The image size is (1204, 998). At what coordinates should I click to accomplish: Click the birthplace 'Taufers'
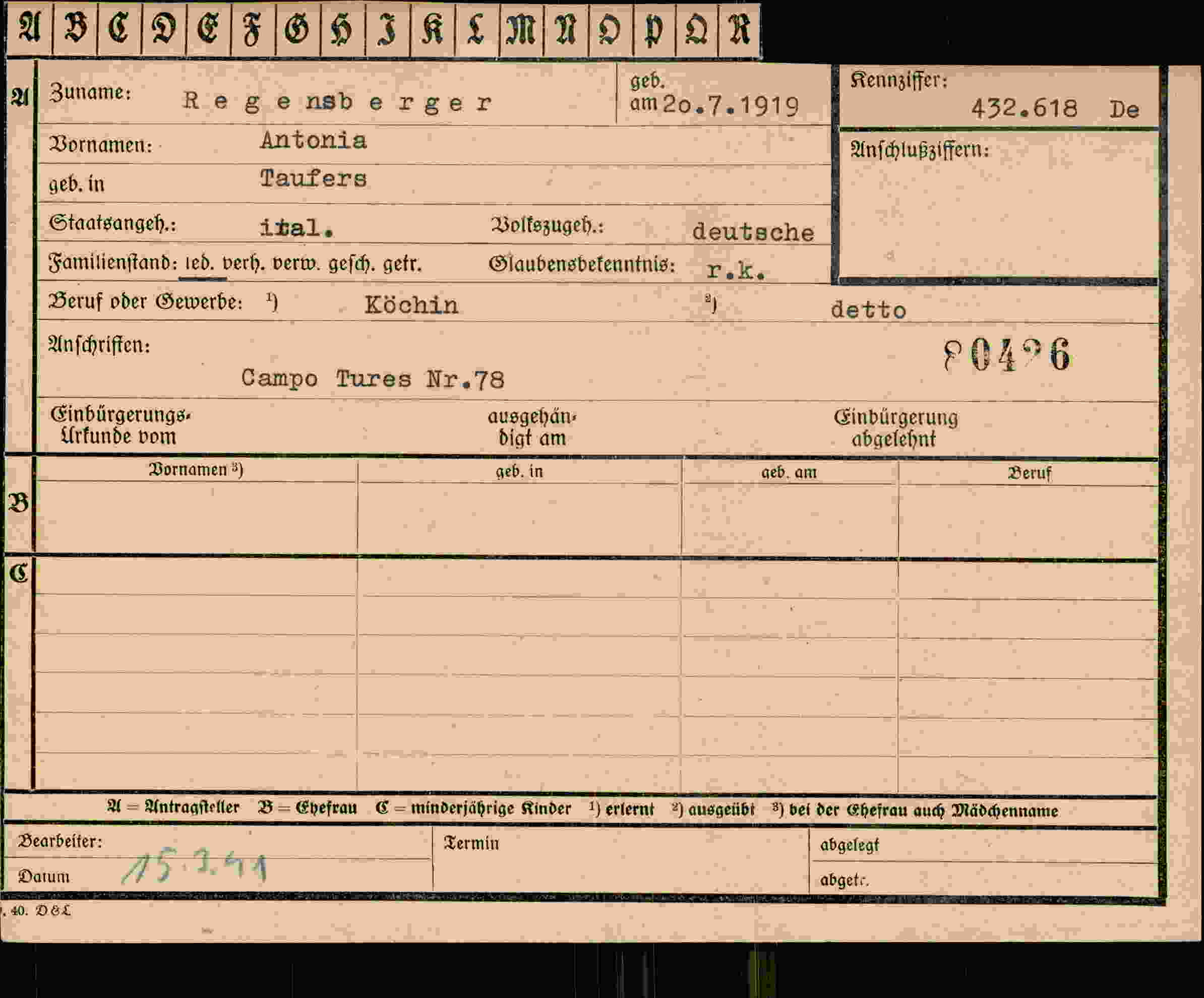[313, 178]
